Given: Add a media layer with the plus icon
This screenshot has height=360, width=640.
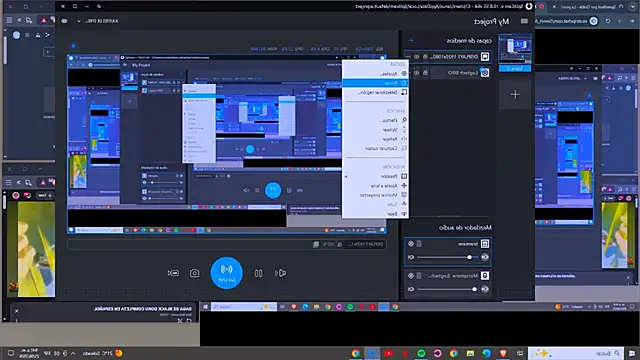Looking at the screenshot, I should [411, 40].
